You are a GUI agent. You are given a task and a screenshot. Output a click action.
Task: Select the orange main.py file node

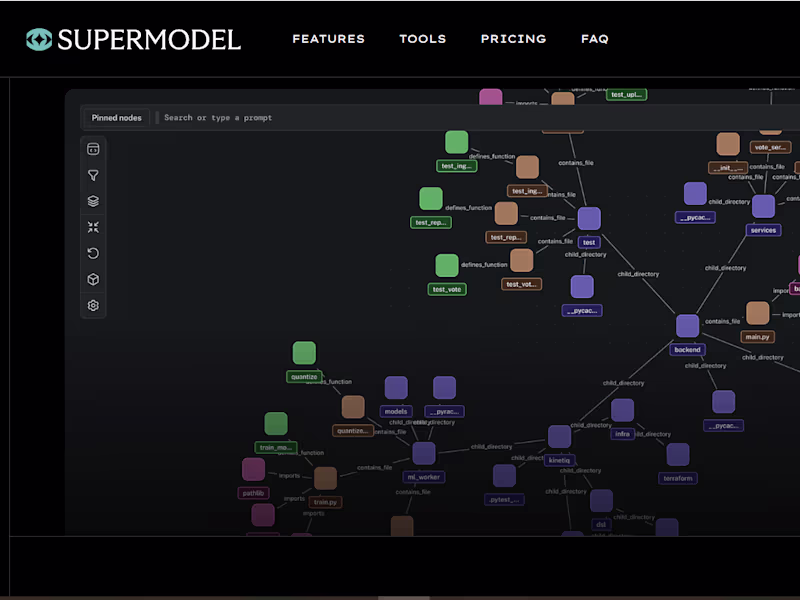coord(757,313)
